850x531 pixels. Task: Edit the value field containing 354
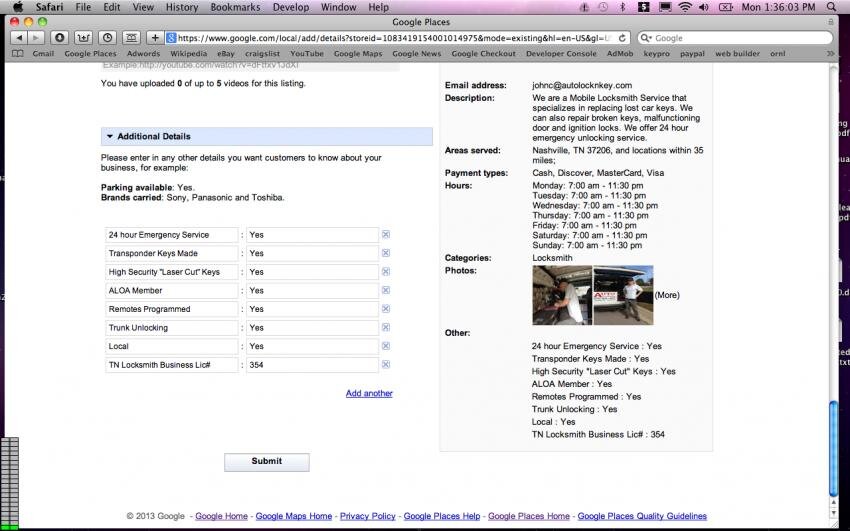pyautogui.click(x=312, y=365)
